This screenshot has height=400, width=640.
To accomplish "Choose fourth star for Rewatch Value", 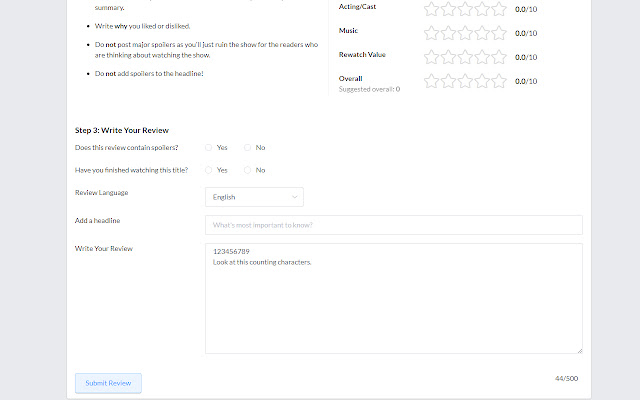I will (482, 57).
